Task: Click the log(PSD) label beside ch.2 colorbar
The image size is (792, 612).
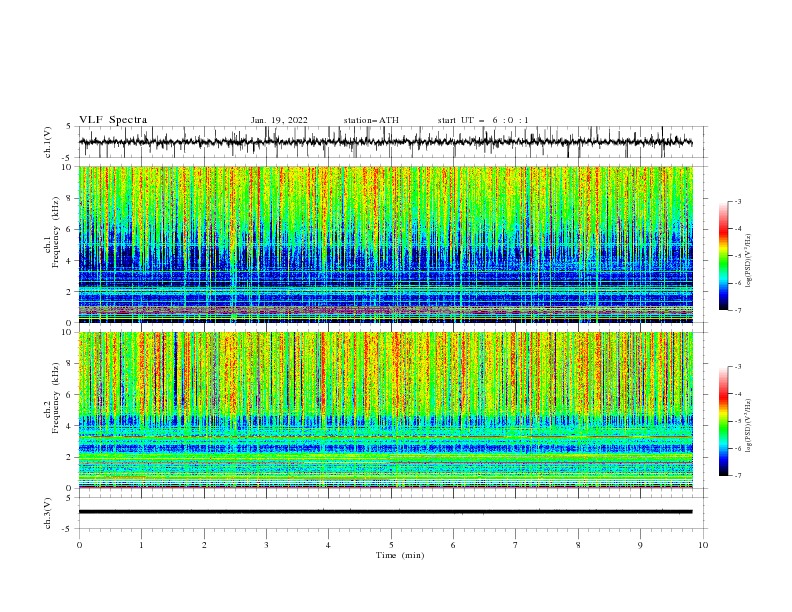Action: click(748, 426)
